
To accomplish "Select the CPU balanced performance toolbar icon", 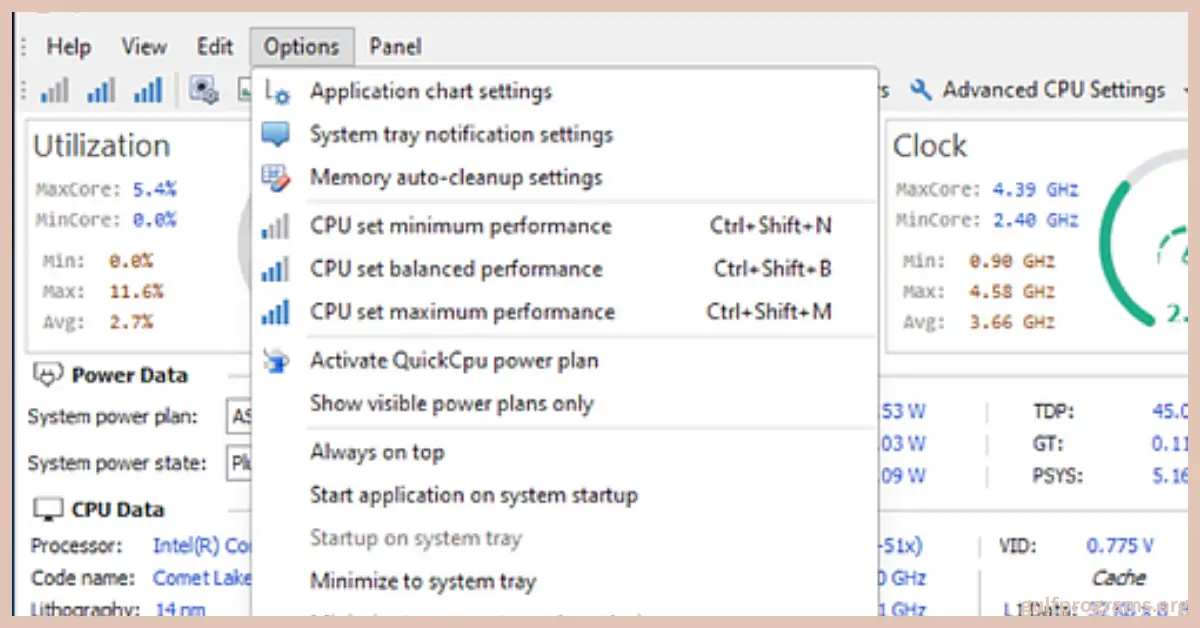I will [x=101, y=90].
